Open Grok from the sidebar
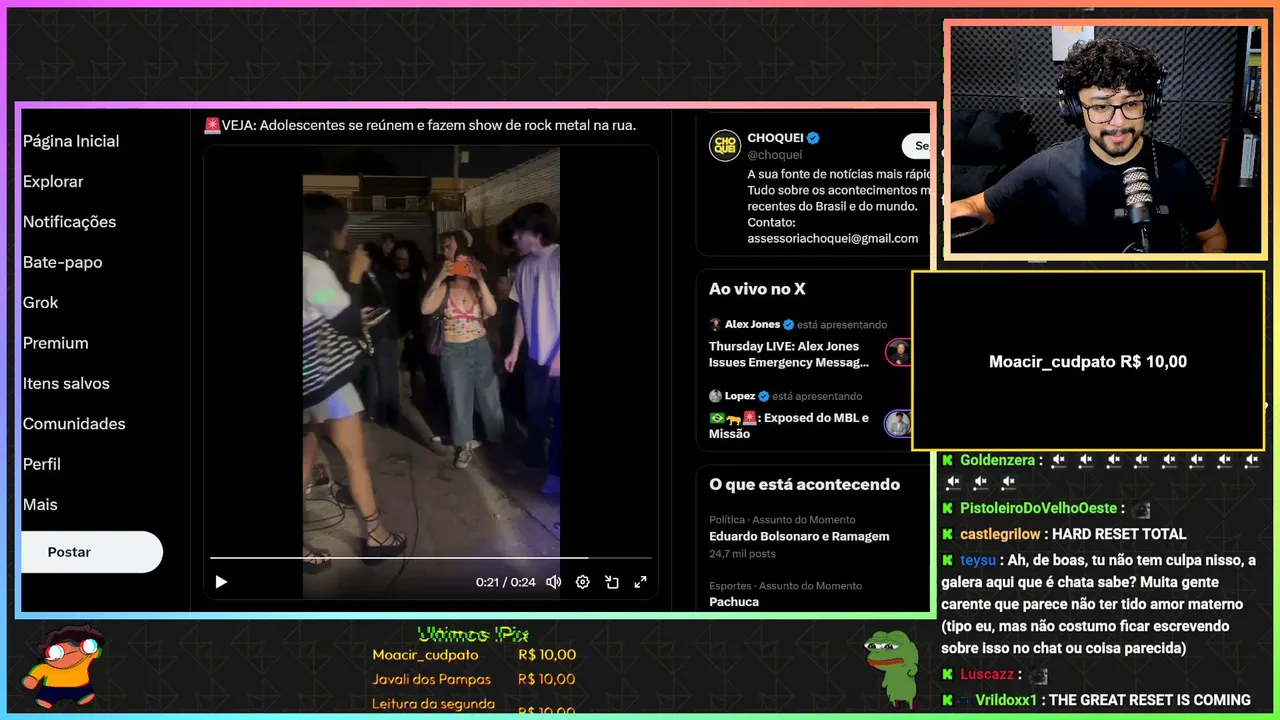Viewport: 1280px width, 720px height. pos(41,303)
